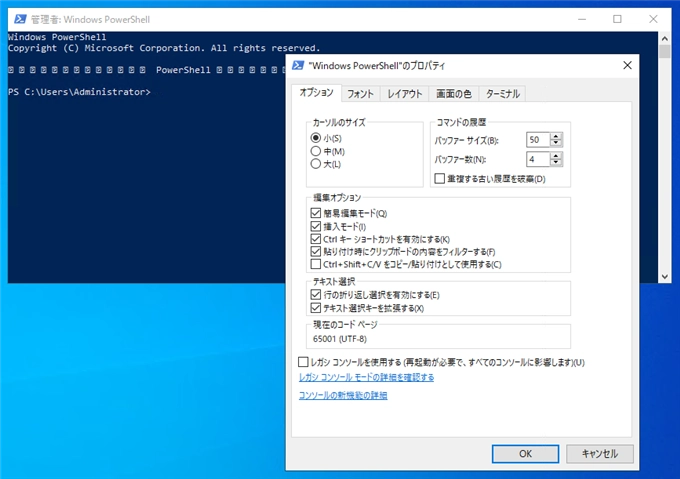Click scroll up arrow in PowerShell window
Image resolution: width=680 pixels, height=479 pixels.
pyautogui.click(x=665, y=38)
